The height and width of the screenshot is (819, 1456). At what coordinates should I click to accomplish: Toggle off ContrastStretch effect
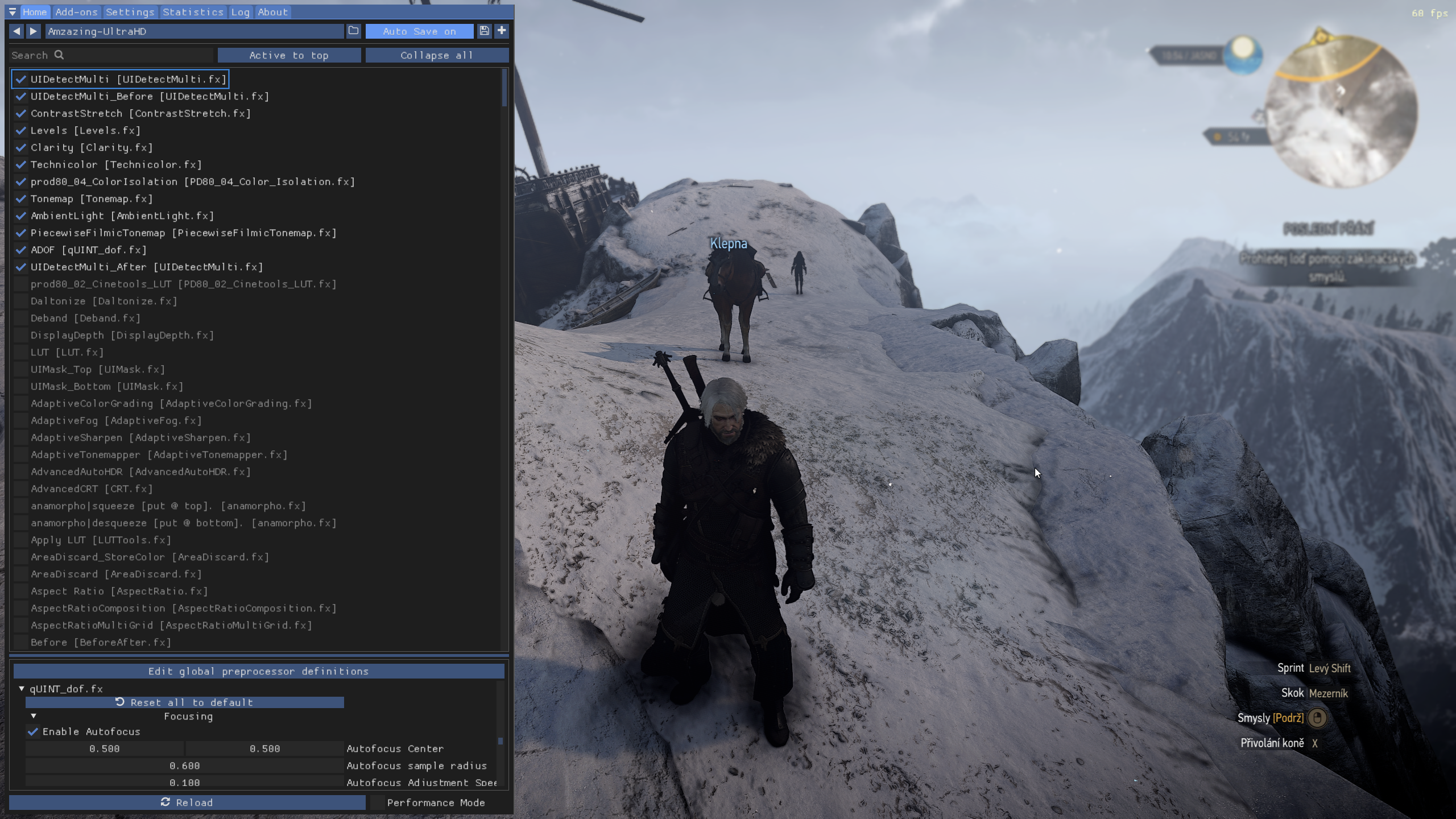pyautogui.click(x=21, y=113)
